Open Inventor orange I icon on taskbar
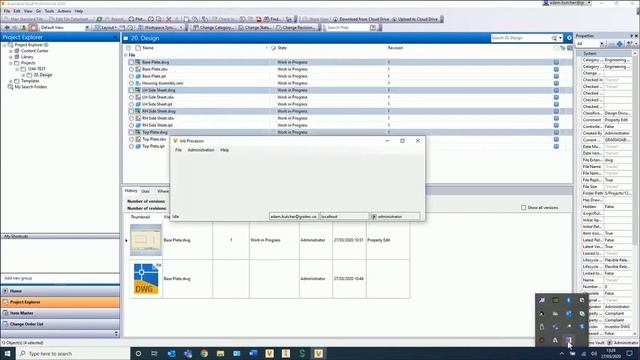Viewport: 640px width, 360px height. (x=286, y=353)
